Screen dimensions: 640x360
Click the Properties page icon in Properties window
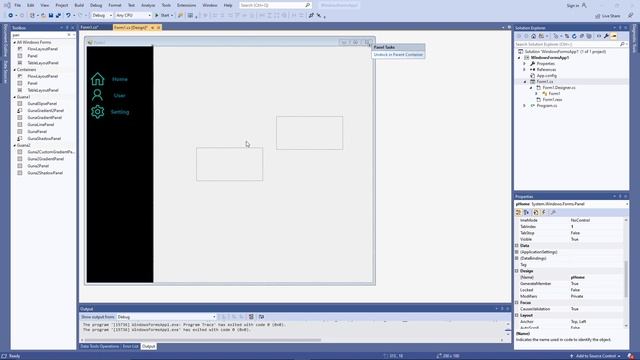[x=536, y=212]
